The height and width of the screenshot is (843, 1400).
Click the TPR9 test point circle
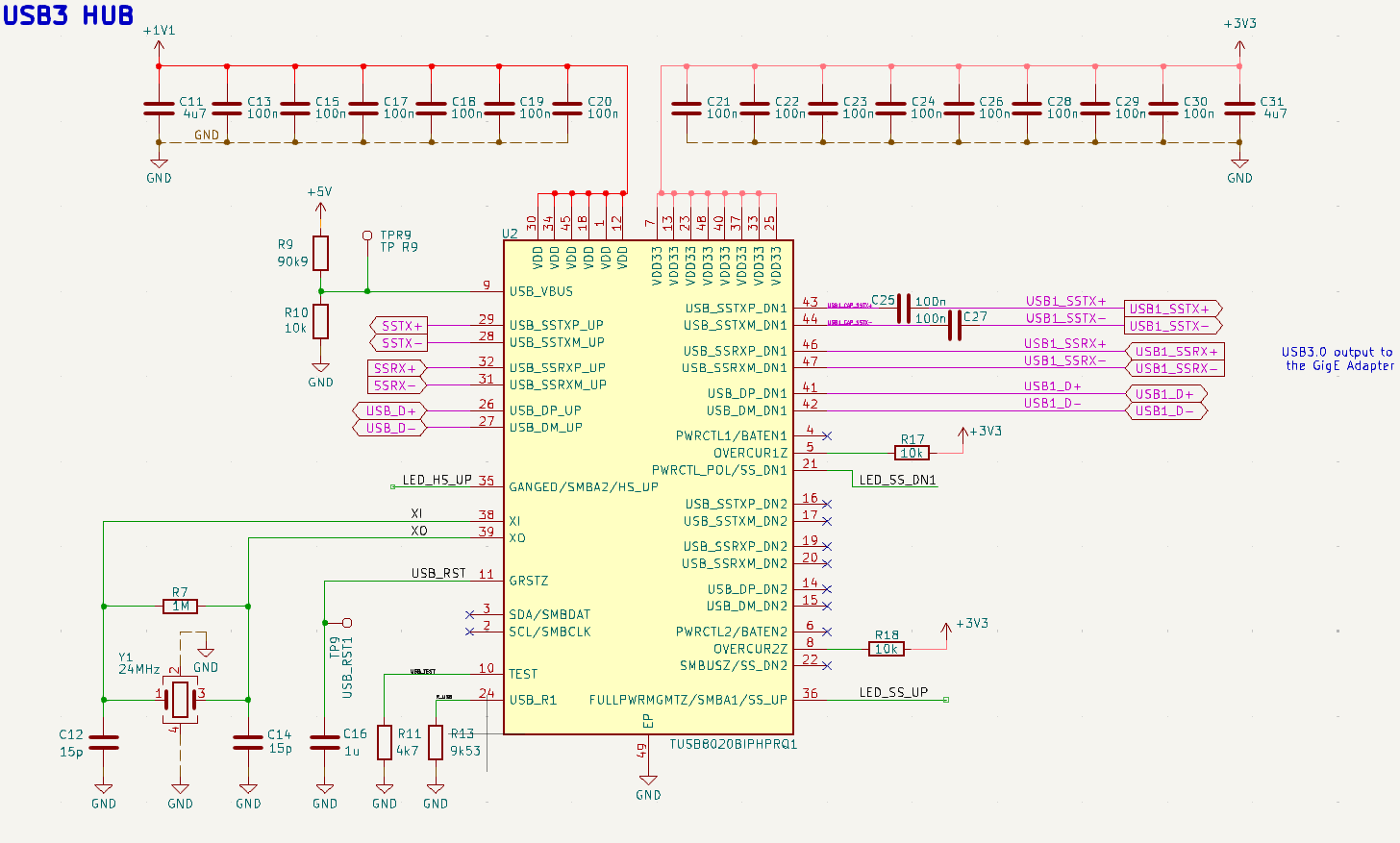tap(366, 236)
